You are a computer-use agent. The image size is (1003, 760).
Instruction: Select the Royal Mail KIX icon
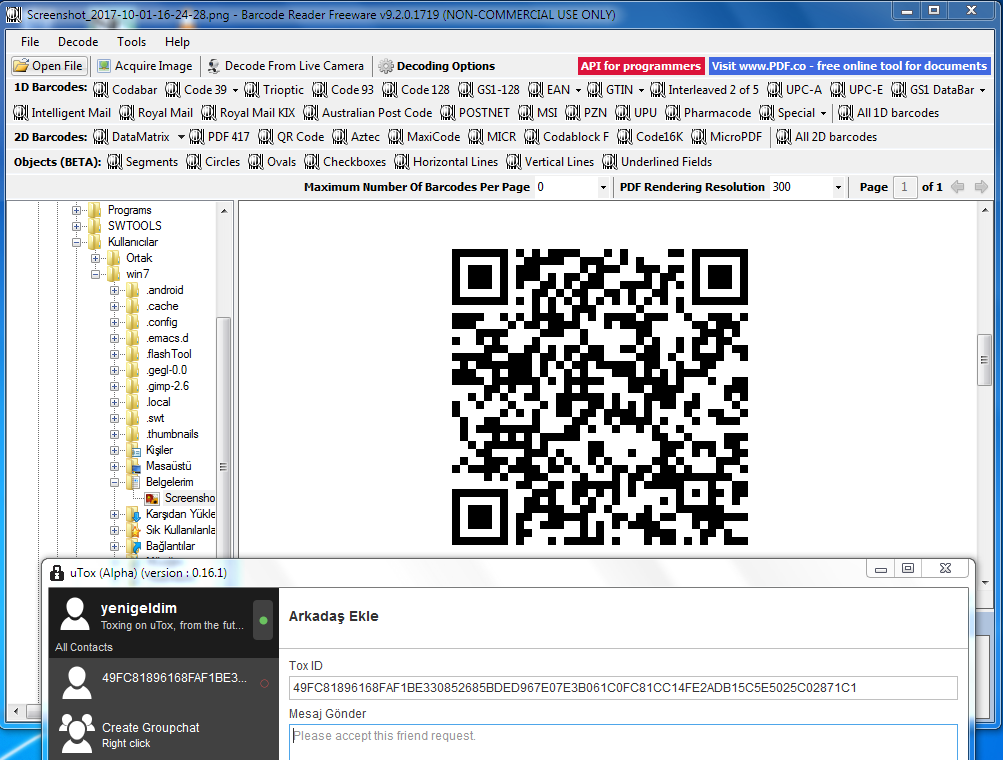pyautogui.click(x=209, y=113)
